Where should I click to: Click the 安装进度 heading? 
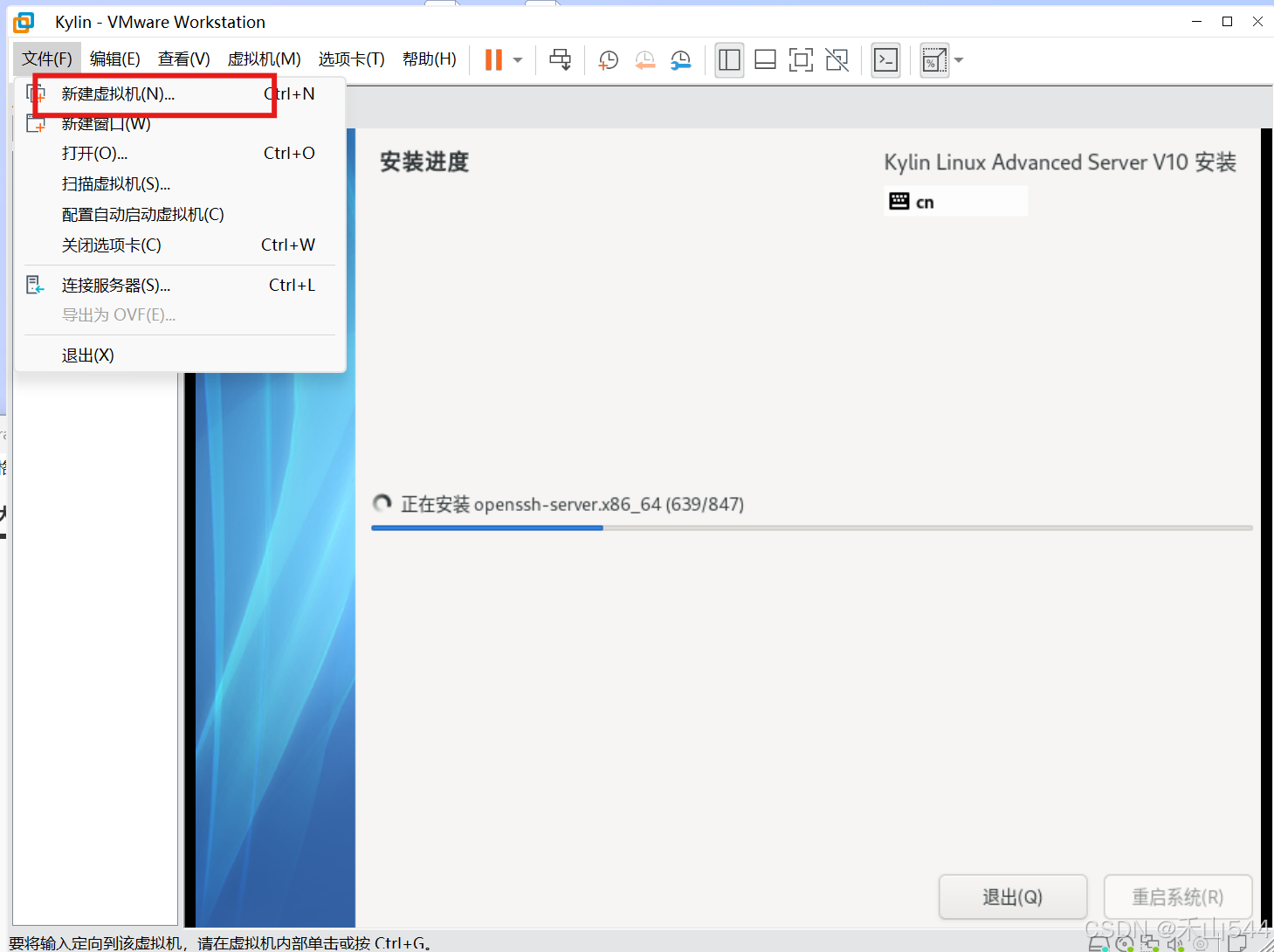pos(424,162)
